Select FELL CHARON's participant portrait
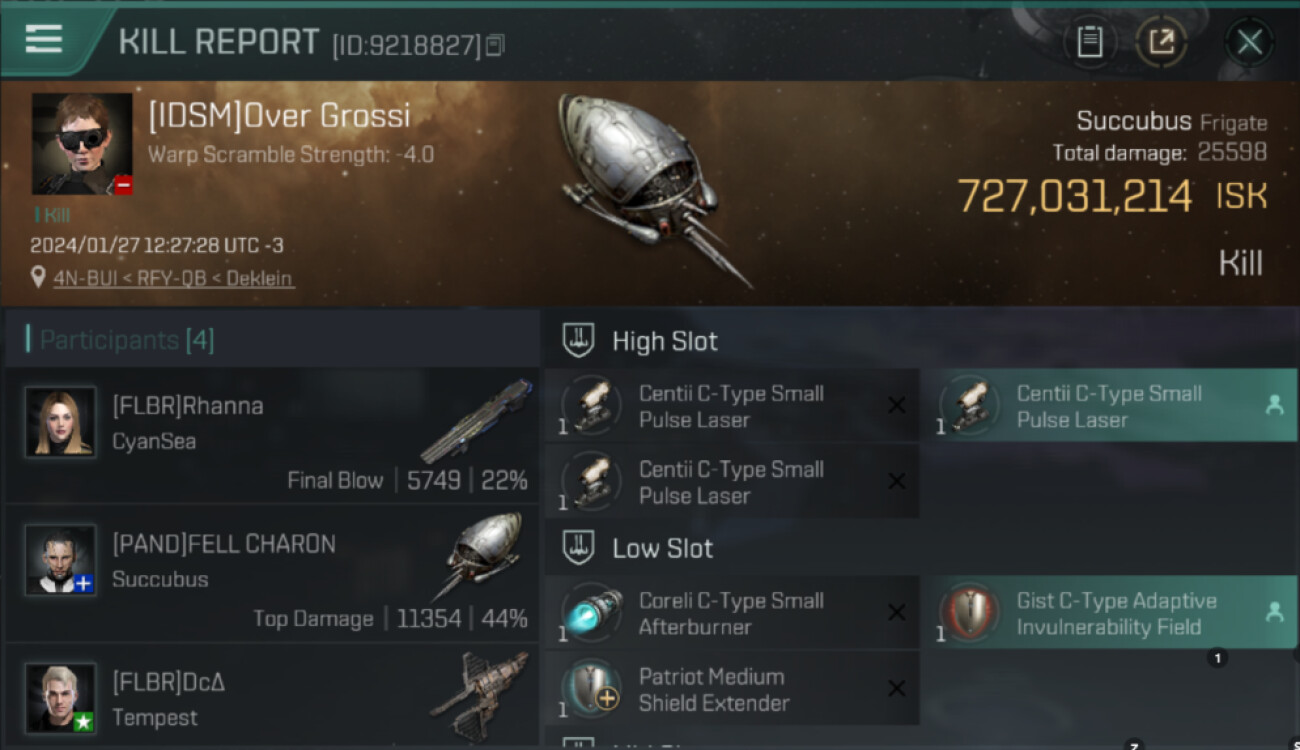The height and width of the screenshot is (750, 1300). (61, 560)
